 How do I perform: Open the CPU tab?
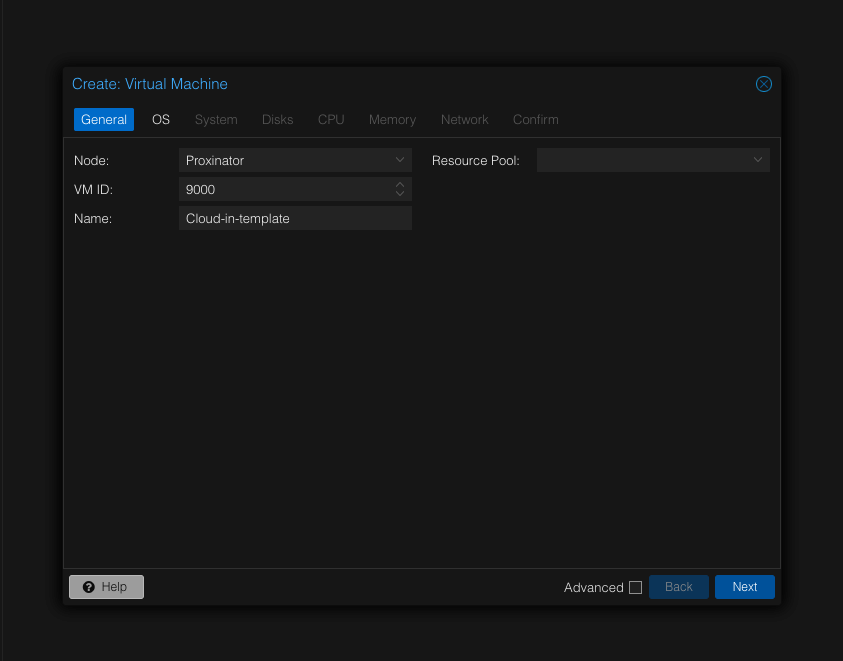tap(331, 119)
